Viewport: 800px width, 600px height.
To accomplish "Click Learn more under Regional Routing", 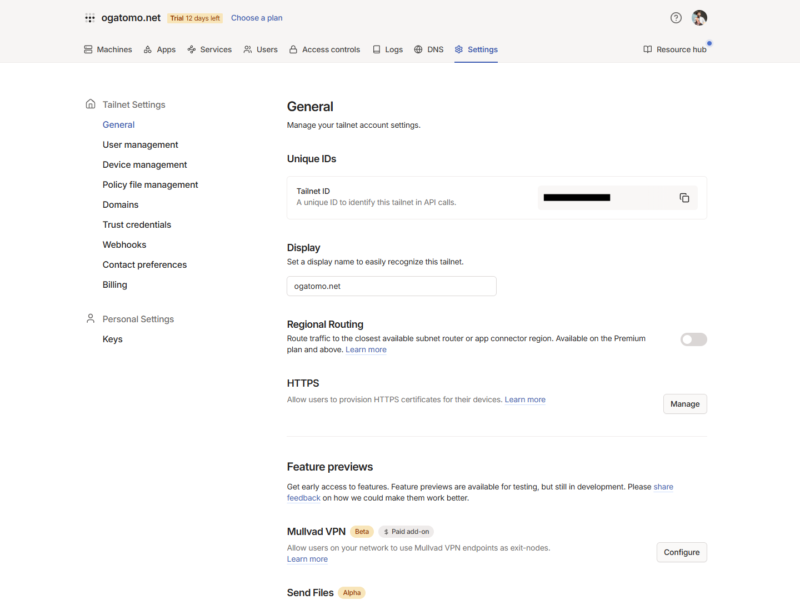I will pos(366,349).
